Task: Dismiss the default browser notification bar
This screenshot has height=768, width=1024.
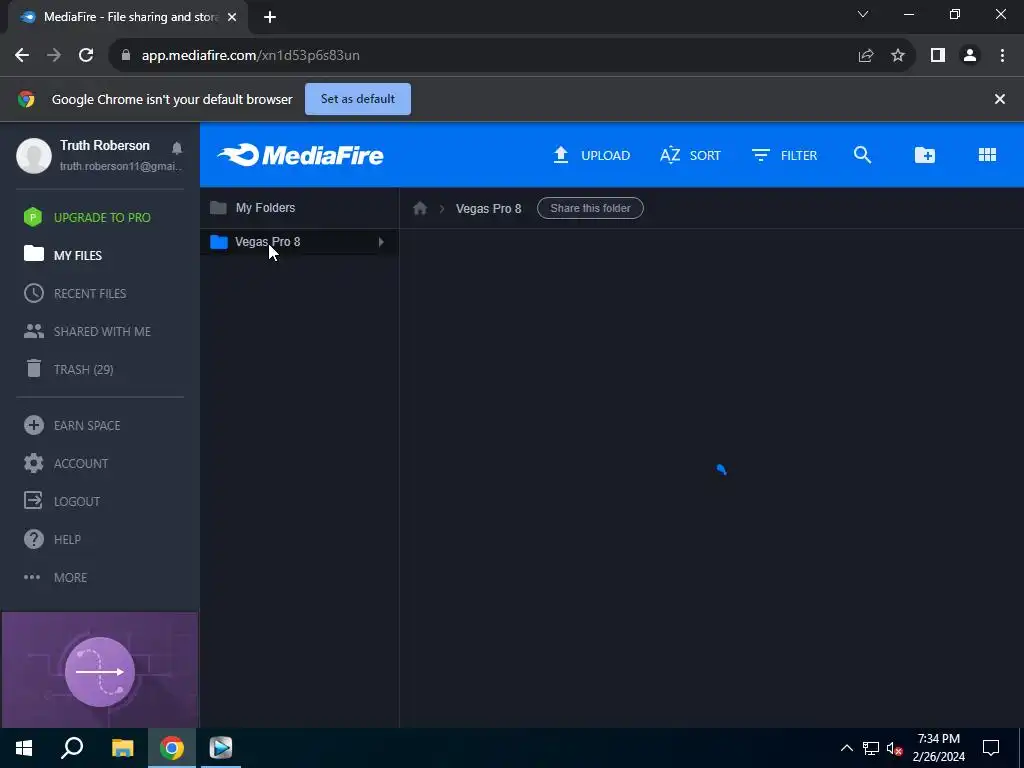Action: [x=999, y=99]
